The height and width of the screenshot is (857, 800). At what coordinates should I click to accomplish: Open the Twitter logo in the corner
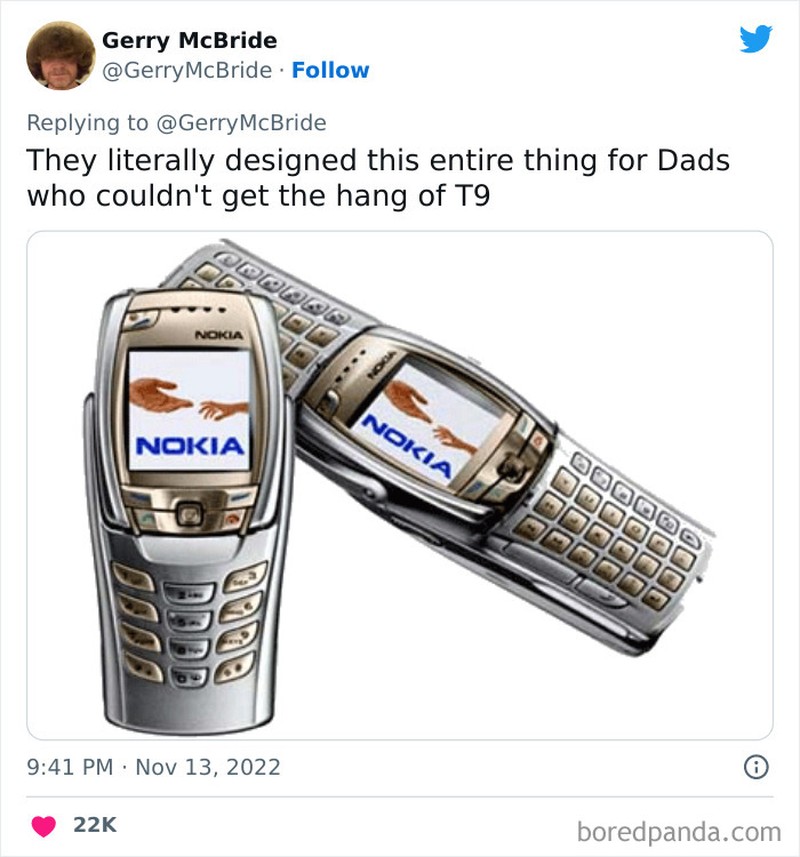click(754, 36)
